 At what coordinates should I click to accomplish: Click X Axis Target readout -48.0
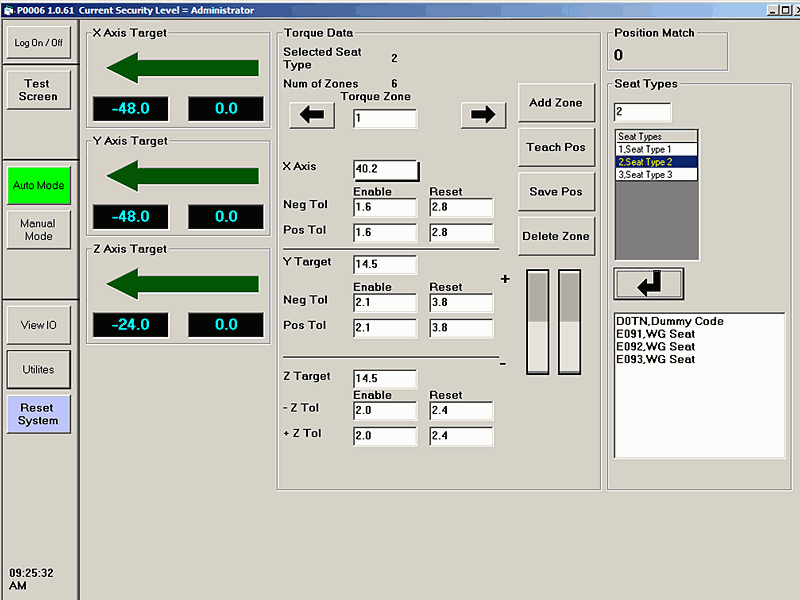coord(131,109)
